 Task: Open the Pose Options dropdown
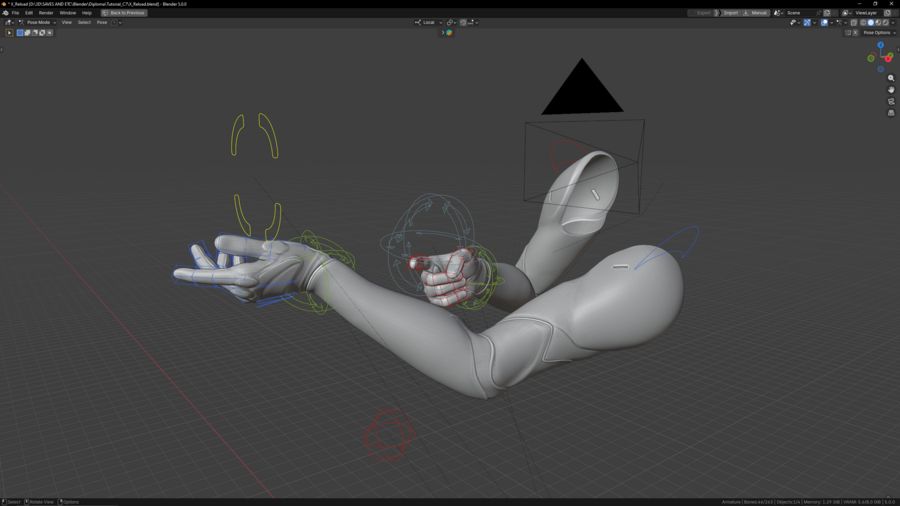point(879,33)
